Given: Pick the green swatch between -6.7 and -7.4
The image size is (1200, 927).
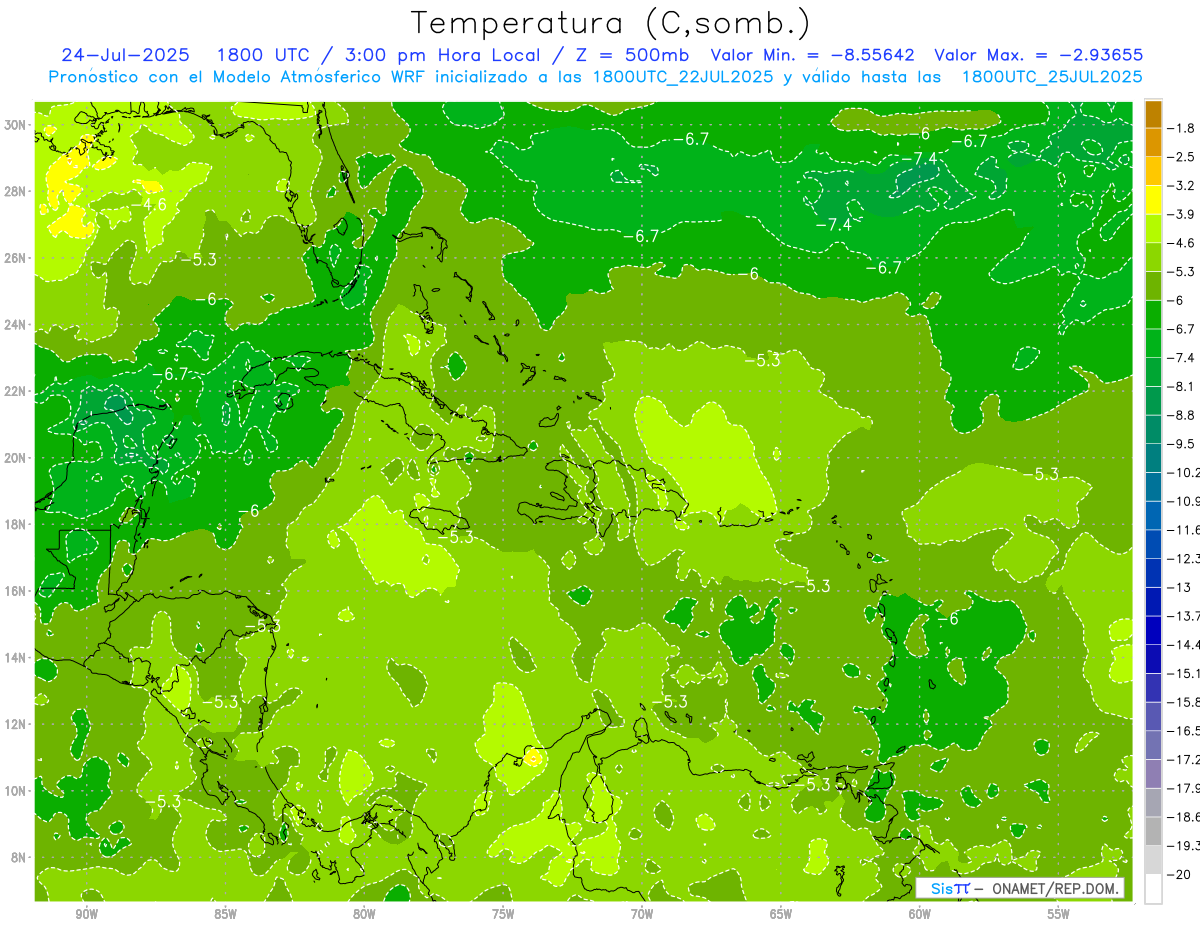Looking at the screenshot, I should (x=1153, y=343).
